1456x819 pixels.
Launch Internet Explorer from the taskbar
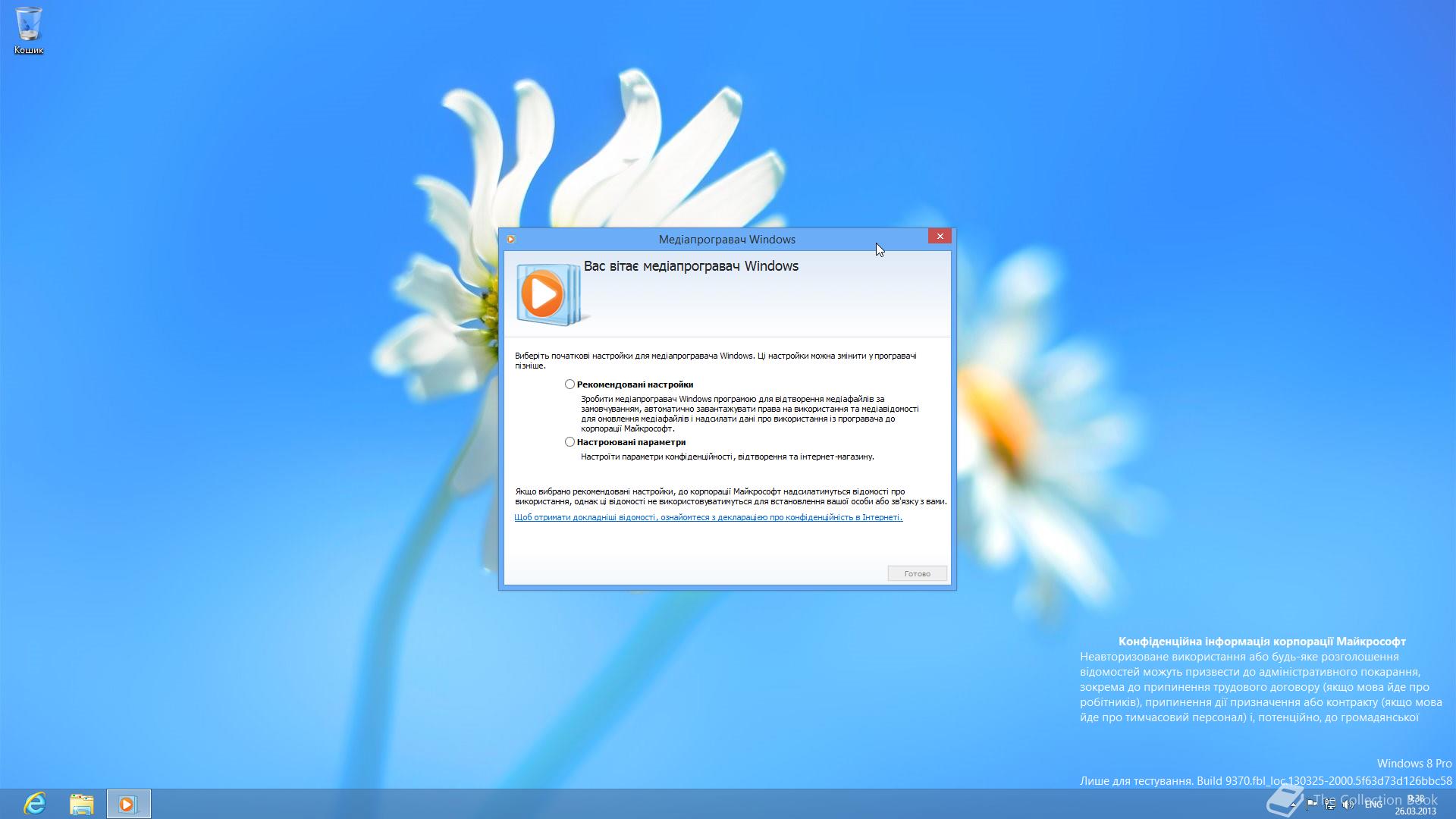35,804
